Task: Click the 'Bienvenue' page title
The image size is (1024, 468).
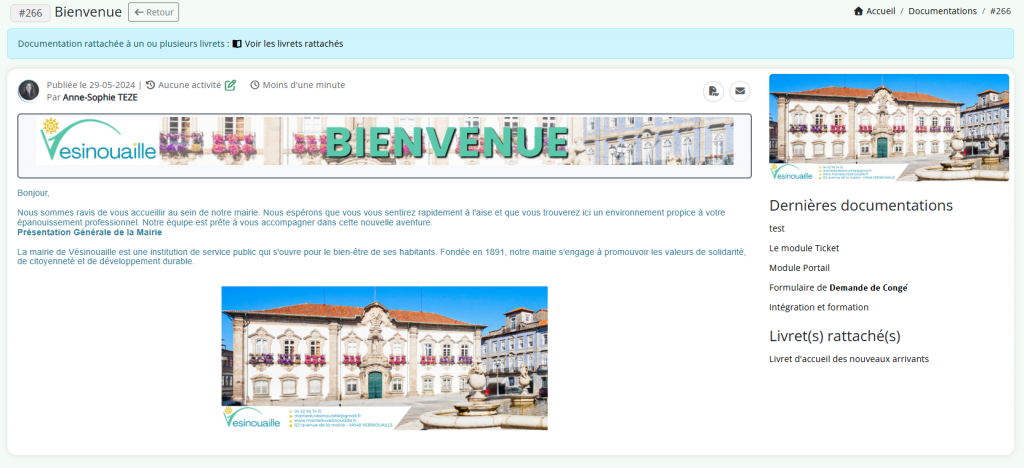Action: (88, 12)
